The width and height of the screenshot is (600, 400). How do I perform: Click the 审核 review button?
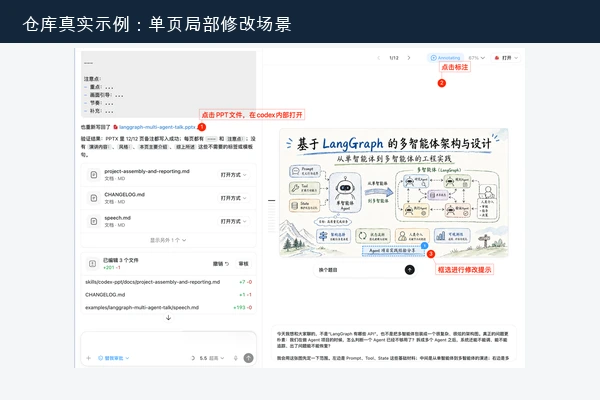pos(243,263)
